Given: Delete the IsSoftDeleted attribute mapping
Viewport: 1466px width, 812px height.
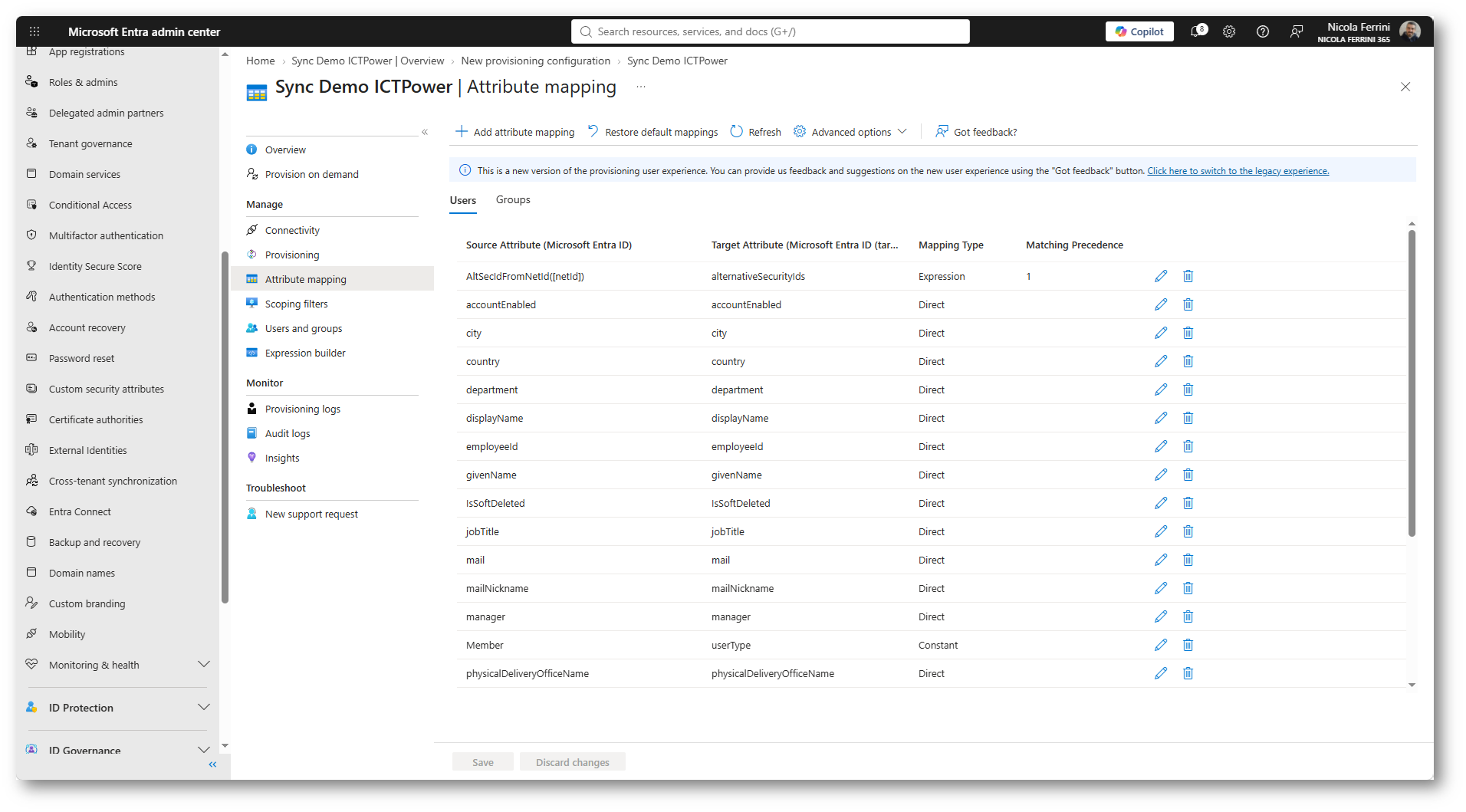Looking at the screenshot, I should [x=1188, y=503].
